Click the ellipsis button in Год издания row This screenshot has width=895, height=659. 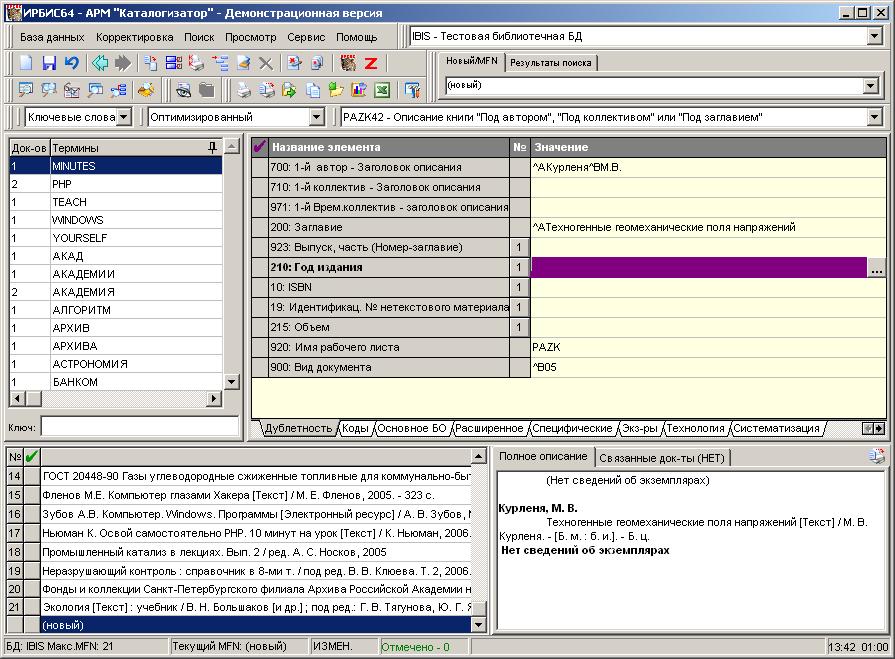[877, 268]
